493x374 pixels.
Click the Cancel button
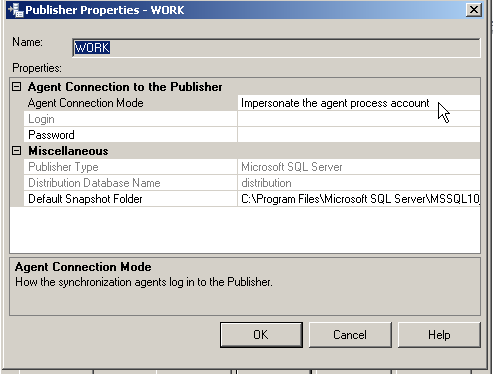pos(350,335)
